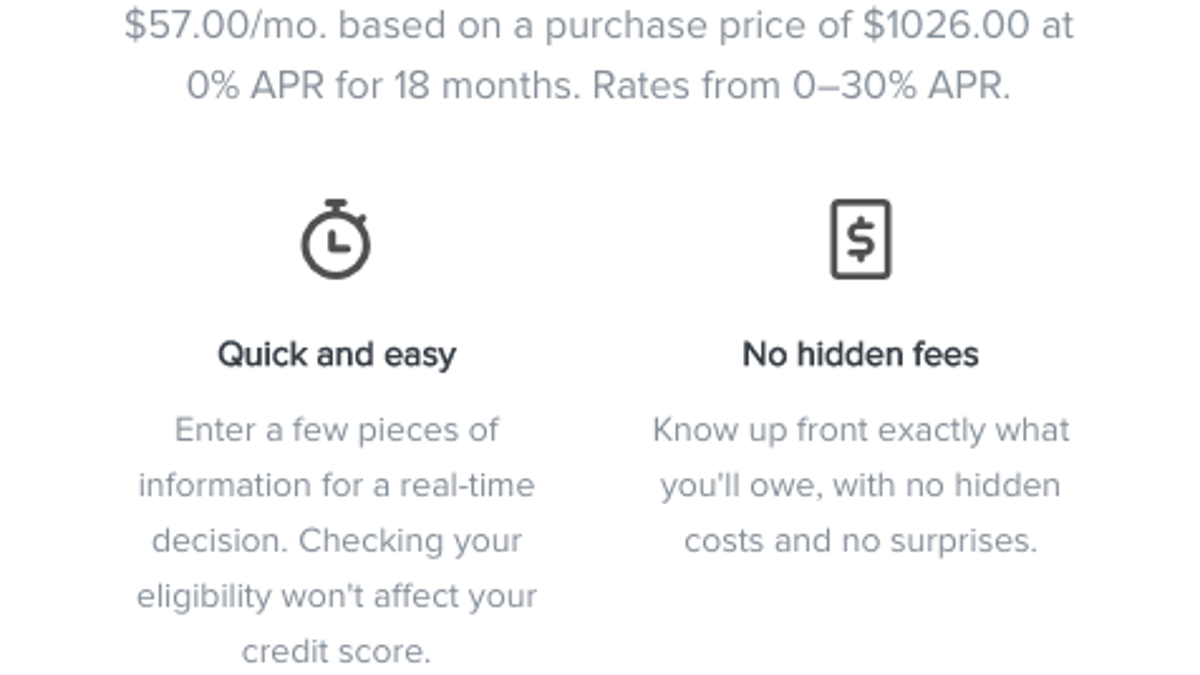Click the line decision. Checking your
The image size is (1200, 675).
coord(337,541)
